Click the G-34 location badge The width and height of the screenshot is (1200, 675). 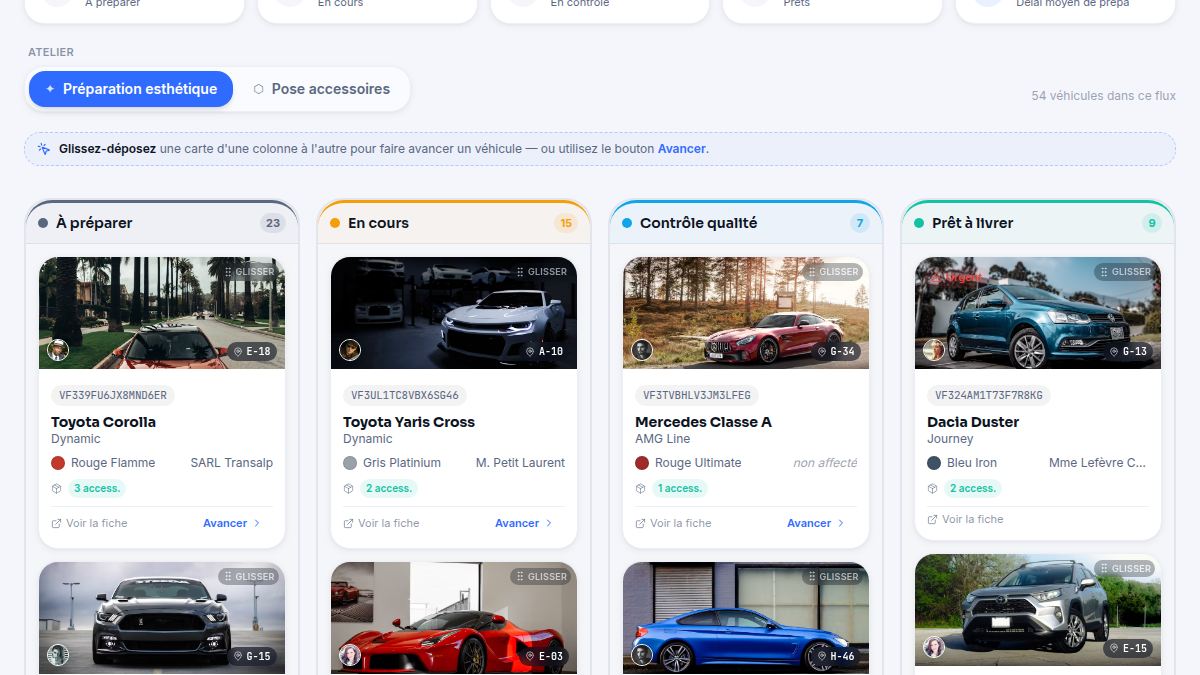point(836,352)
